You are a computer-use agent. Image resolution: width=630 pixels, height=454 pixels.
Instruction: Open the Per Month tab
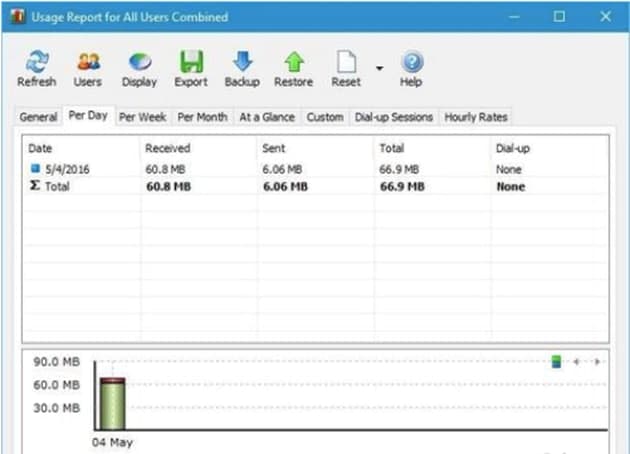point(202,117)
